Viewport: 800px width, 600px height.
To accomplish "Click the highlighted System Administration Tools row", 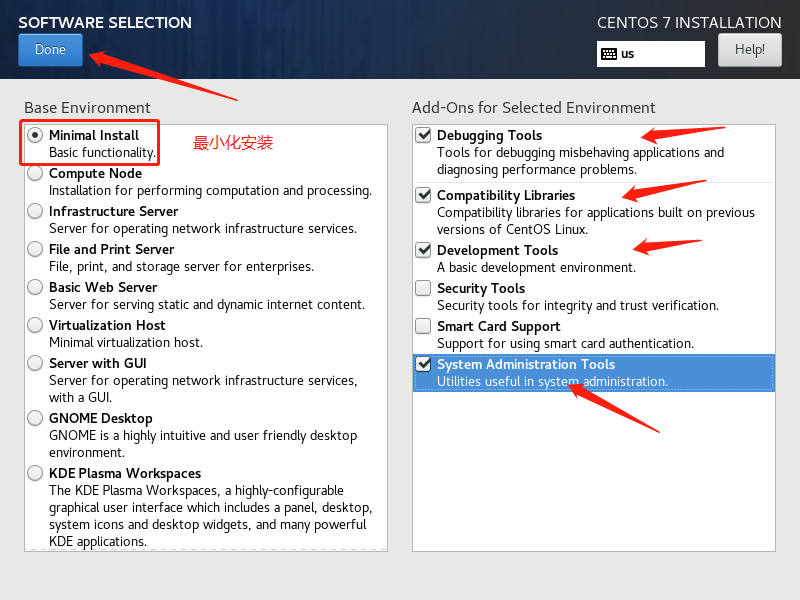I will coord(594,373).
